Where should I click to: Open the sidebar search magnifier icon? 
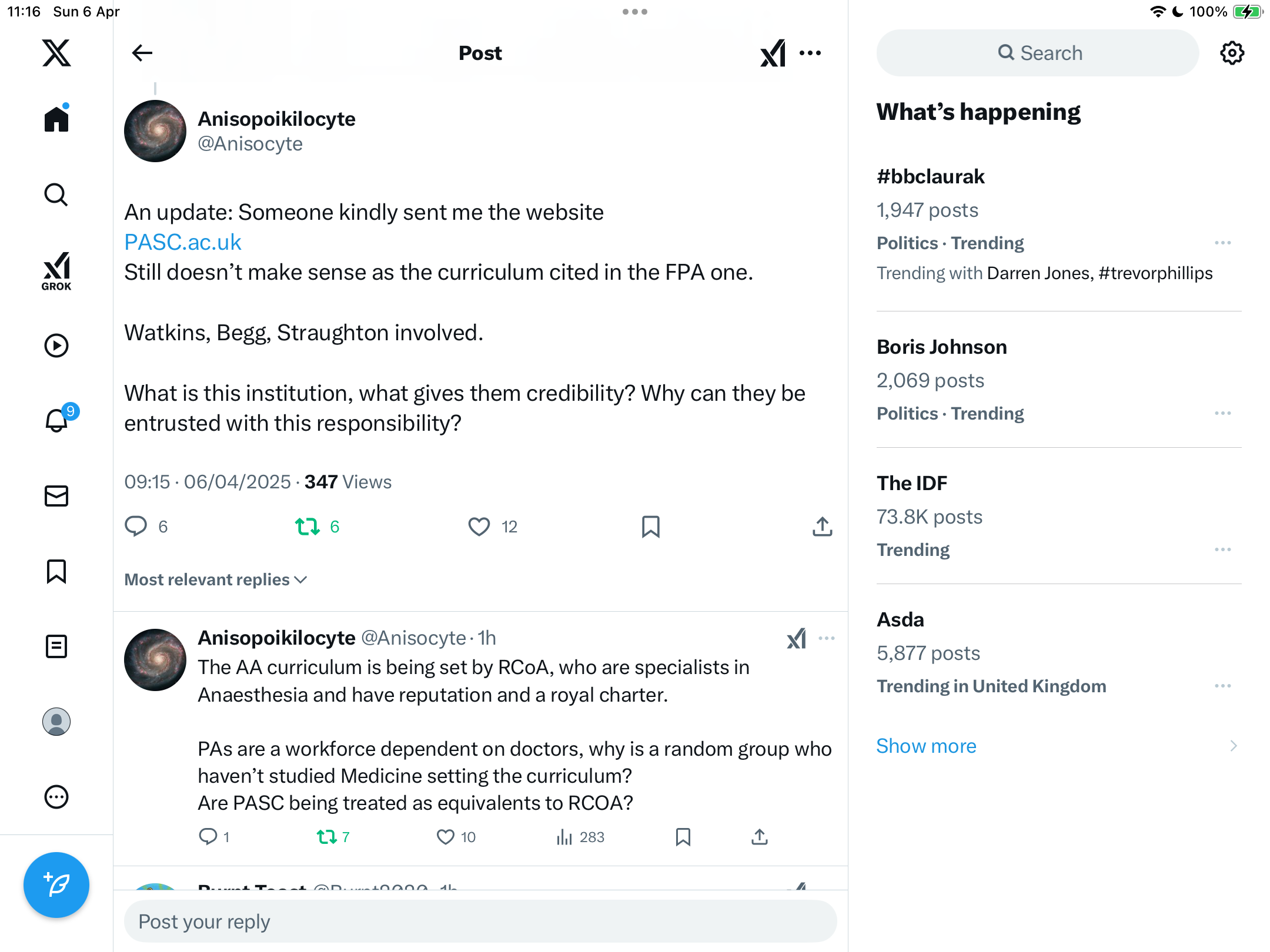[56, 195]
